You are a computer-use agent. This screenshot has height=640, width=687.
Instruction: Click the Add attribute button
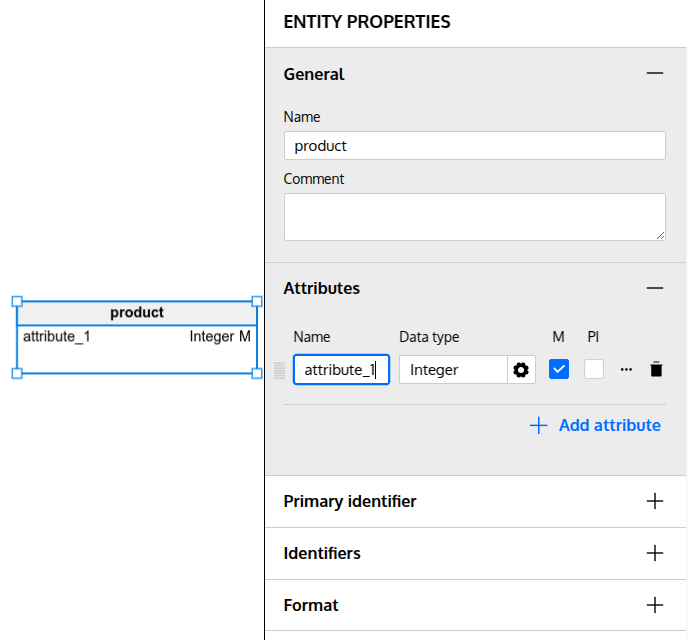pyautogui.click(x=595, y=425)
